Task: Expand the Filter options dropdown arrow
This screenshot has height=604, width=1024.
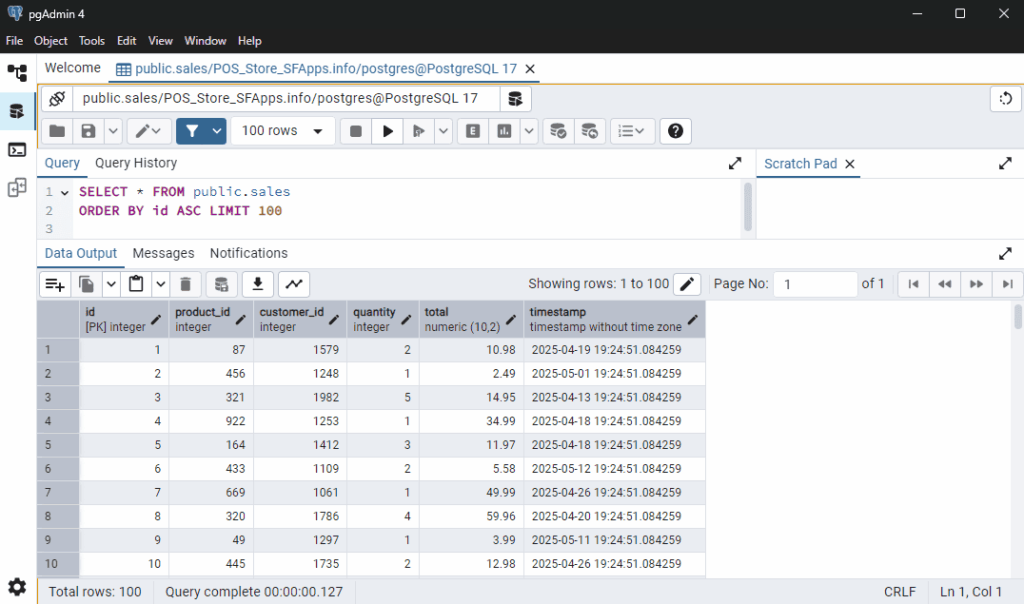Action: pos(217,131)
